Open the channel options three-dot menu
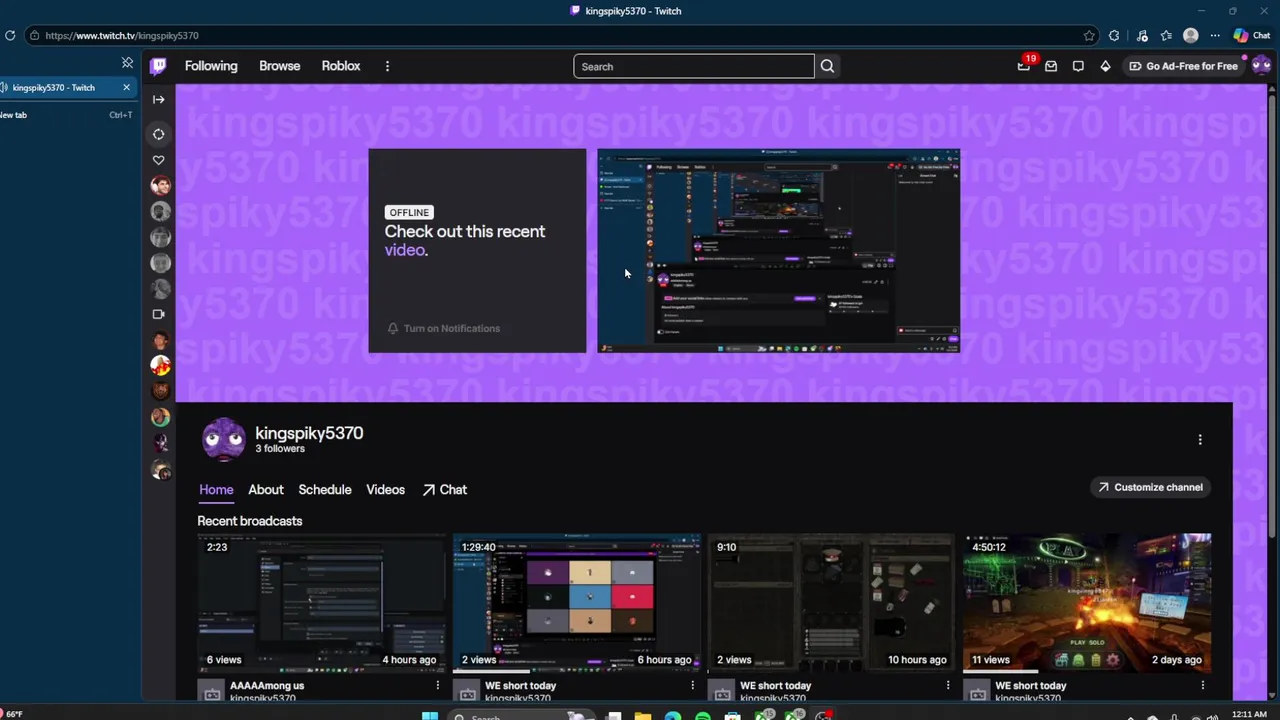The width and height of the screenshot is (1280, 720). point(1200,439)
